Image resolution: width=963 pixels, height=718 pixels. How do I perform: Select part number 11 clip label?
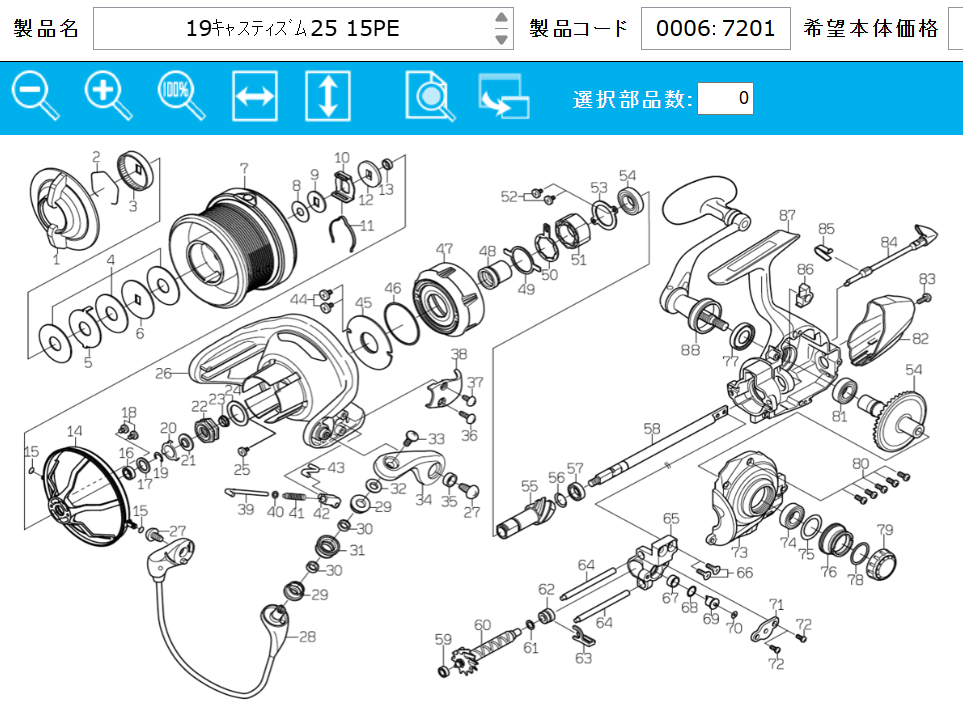point(367,225)
